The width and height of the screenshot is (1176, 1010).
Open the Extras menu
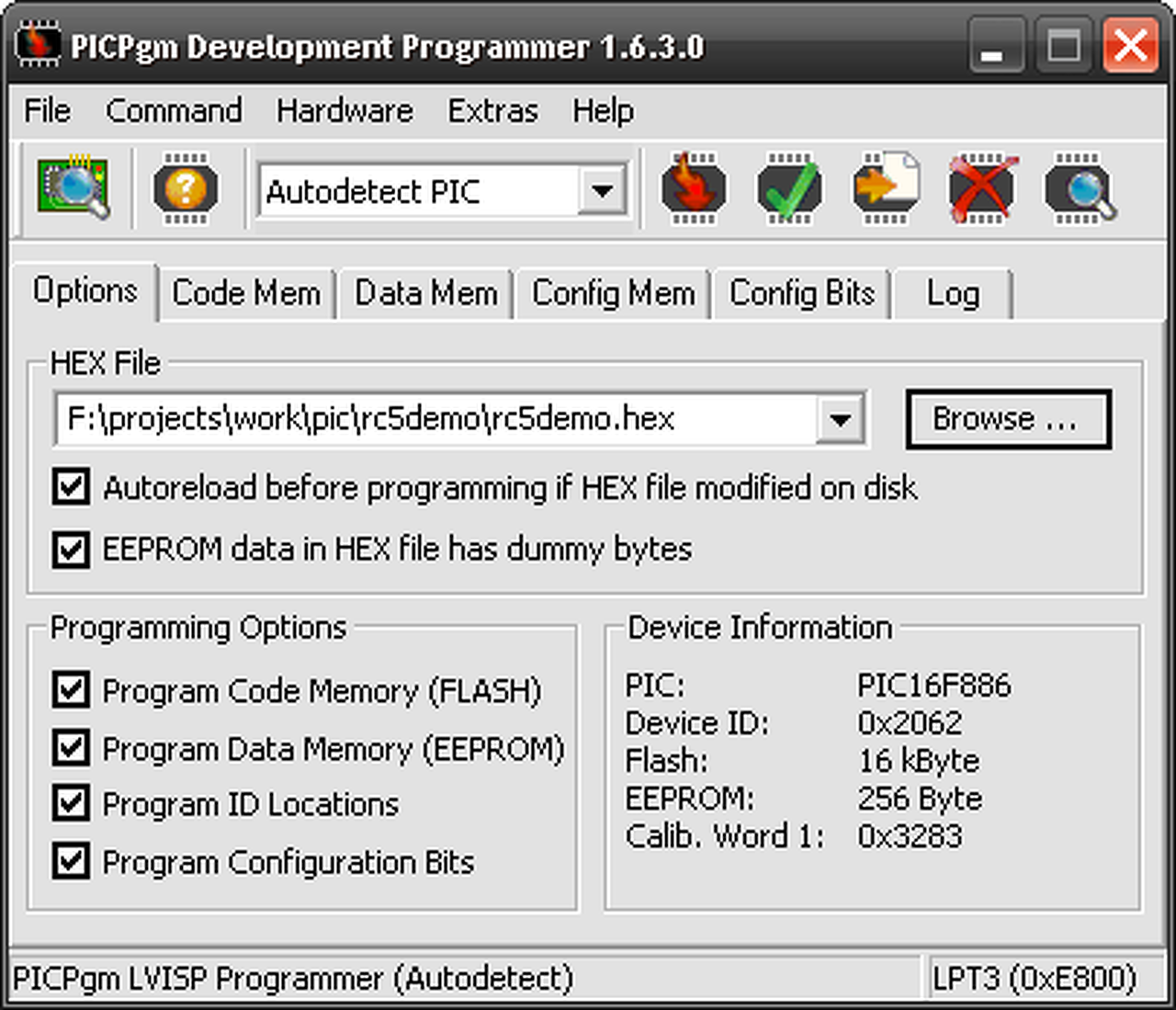click(x=492, y=110)
